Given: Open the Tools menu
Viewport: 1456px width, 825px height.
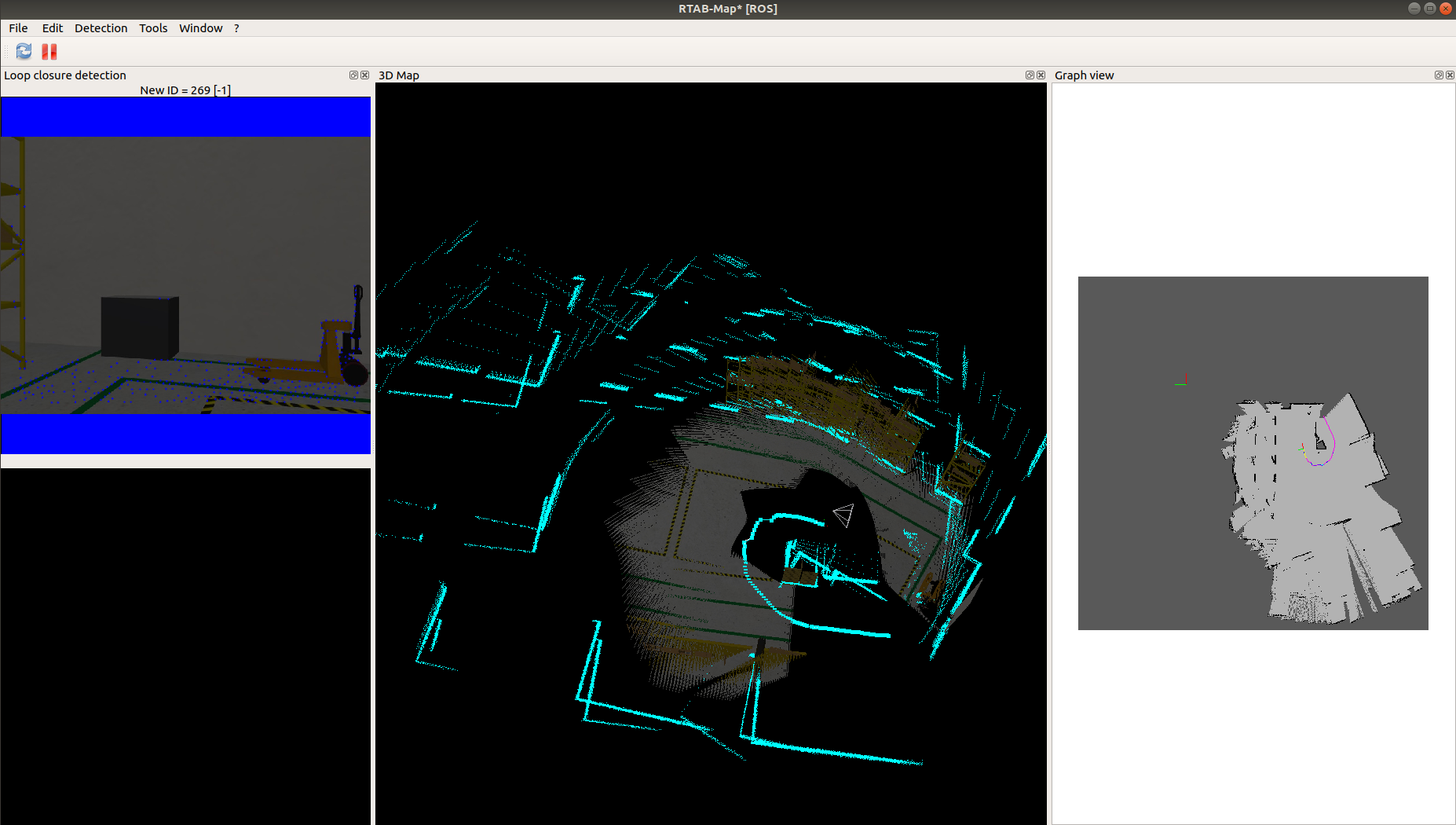Looking at the screenshot, I should (x=152, y=27).
